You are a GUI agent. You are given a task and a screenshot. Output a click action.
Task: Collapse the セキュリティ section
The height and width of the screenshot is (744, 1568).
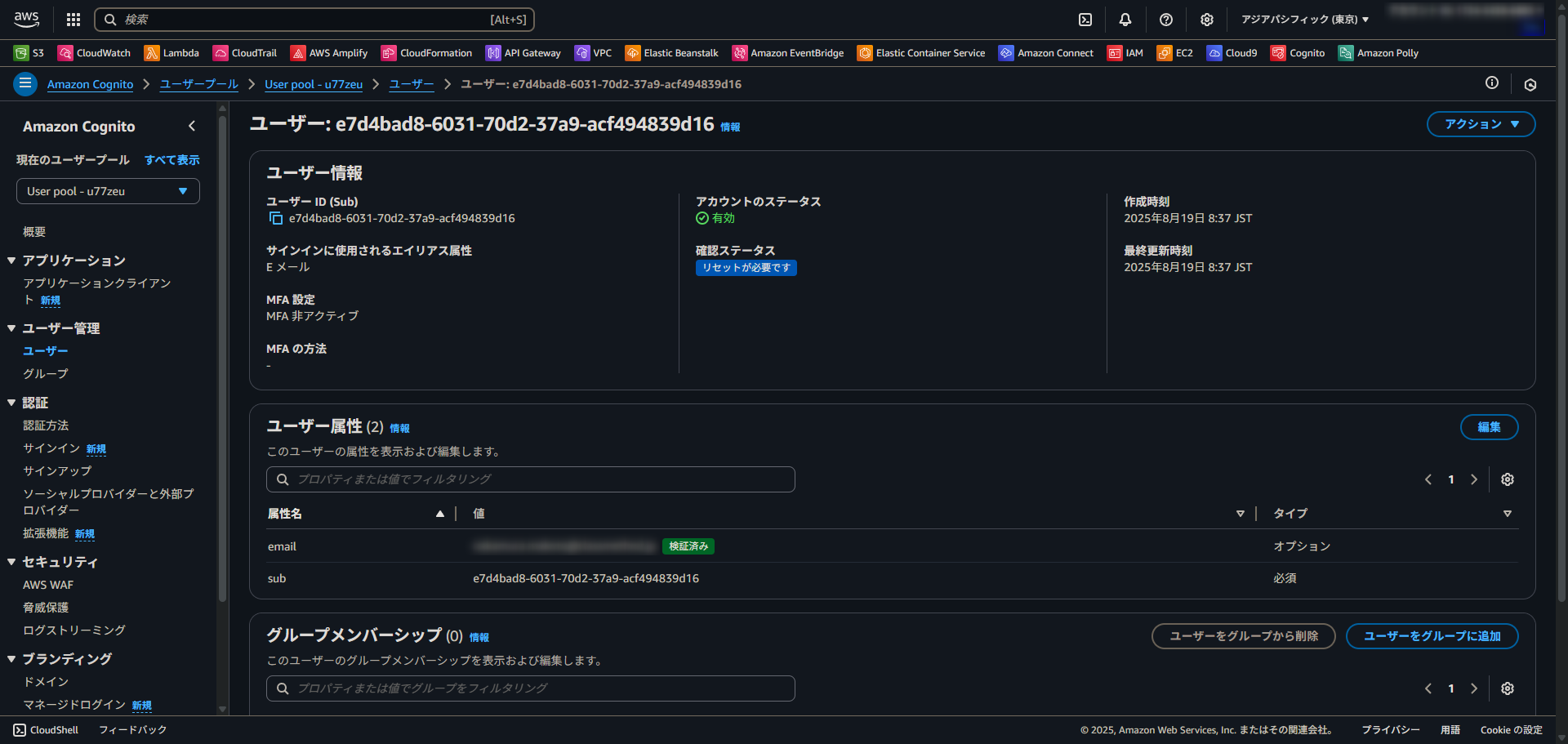pyautogui.click(x=11, y=562)
